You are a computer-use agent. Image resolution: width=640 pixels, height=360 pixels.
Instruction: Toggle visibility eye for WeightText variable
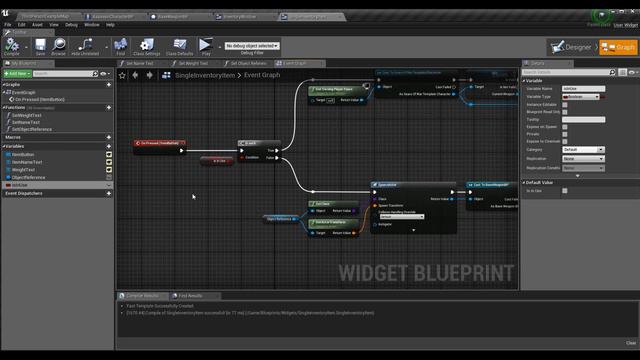click(109, 169)
